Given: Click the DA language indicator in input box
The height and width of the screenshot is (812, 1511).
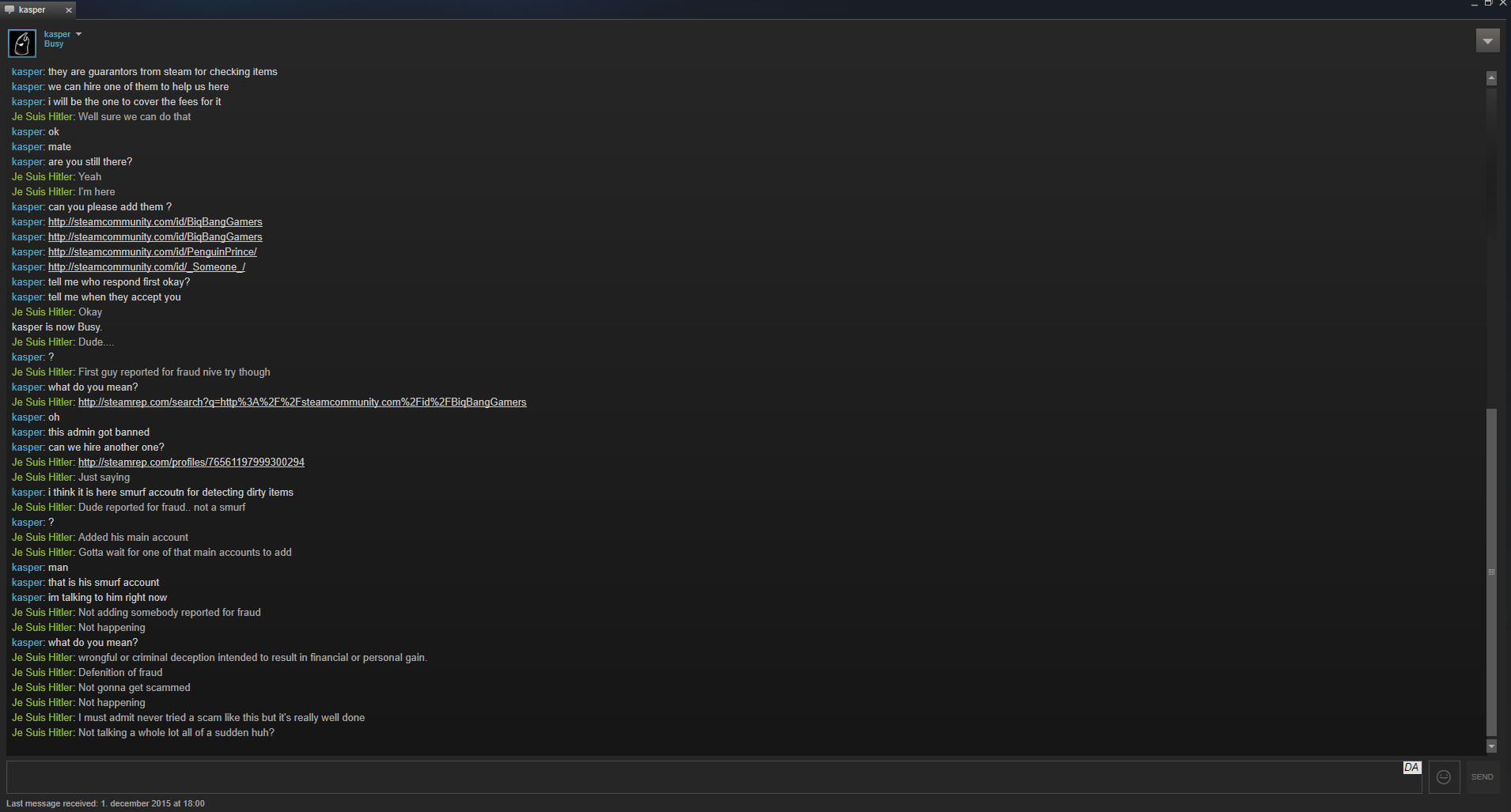Looking at the screenshot, I should pos(1411,767).
